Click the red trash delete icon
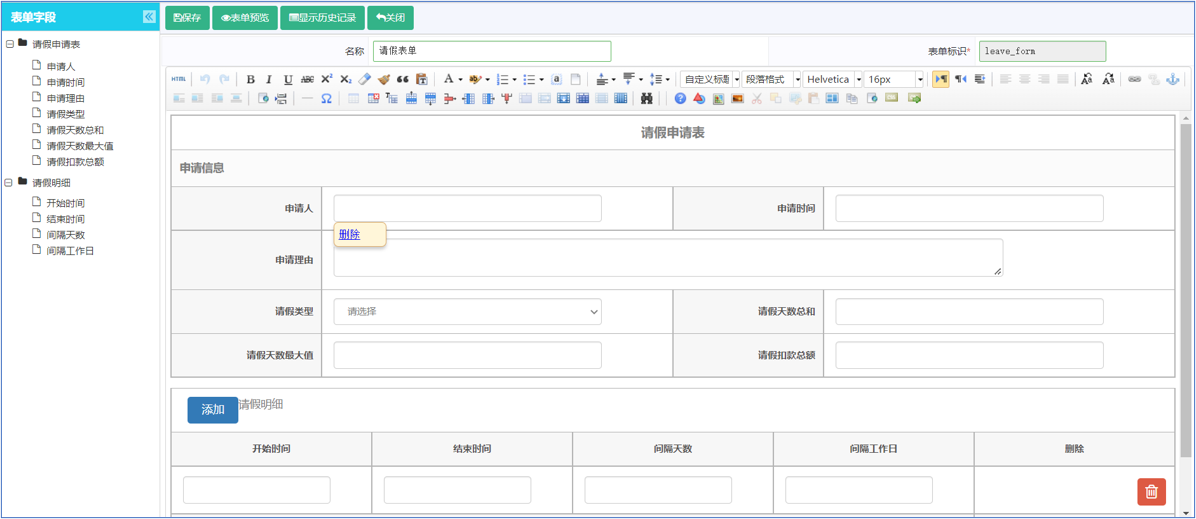This screenshot has width=1196, height=519. (x=1151, y=491)
